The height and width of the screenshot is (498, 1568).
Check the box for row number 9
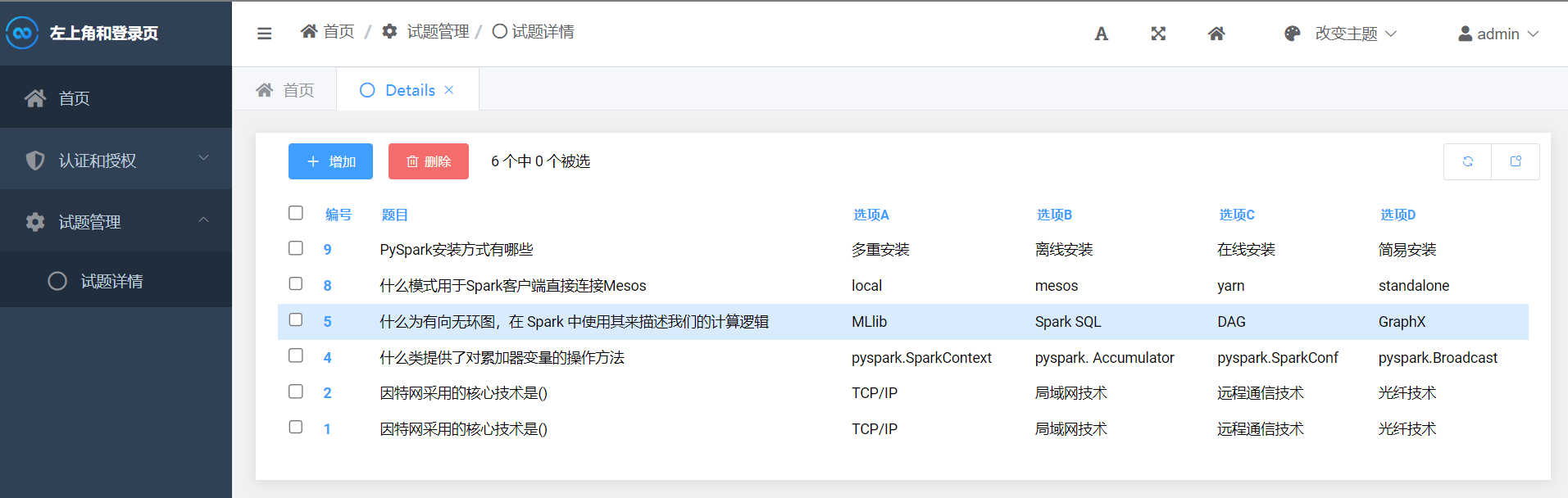coord(296,248)
